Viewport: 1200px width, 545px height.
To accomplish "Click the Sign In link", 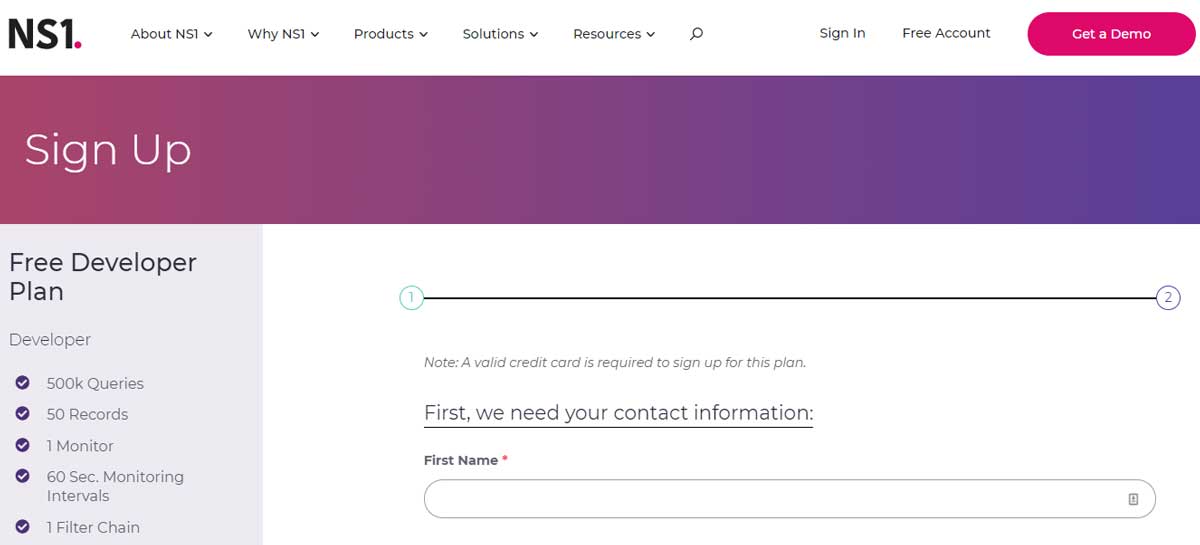I will (x=842, y=33).
